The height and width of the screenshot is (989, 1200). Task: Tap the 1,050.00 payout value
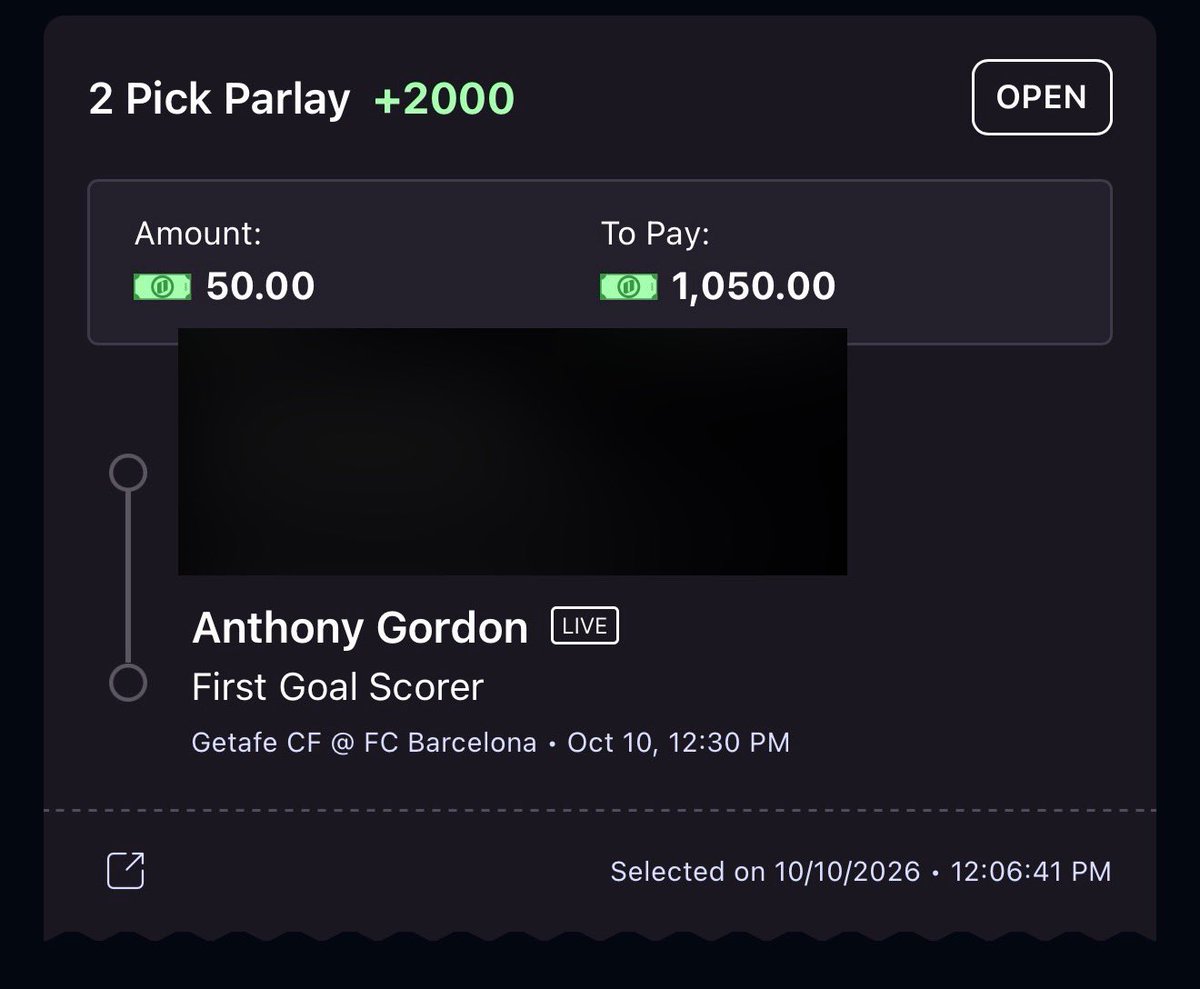tap(754, 287)
